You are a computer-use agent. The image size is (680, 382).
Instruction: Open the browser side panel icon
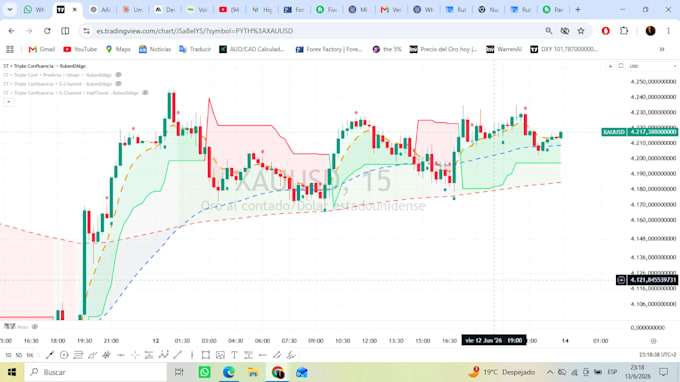point(65,31)
